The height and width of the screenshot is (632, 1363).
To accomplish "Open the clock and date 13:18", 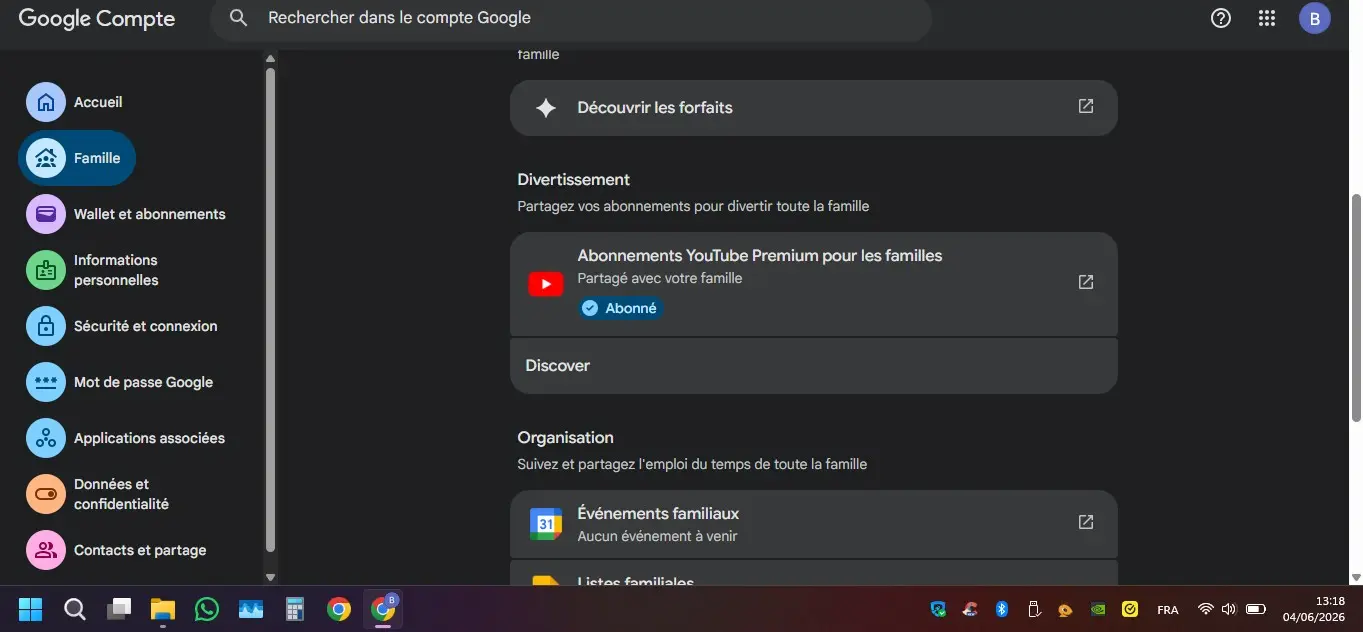I will [1314, 609].
